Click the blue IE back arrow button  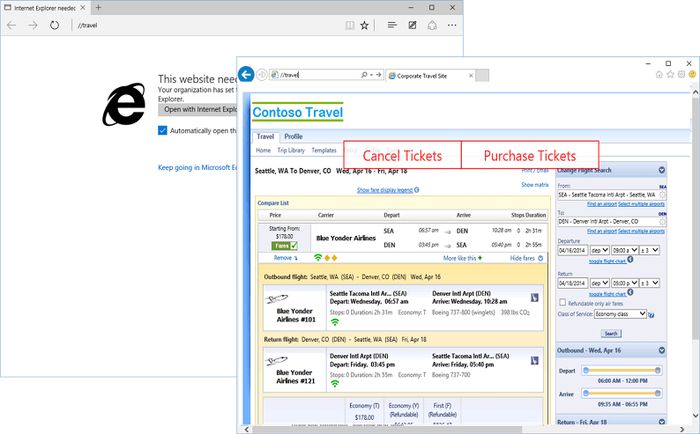[x=246, y=74]
